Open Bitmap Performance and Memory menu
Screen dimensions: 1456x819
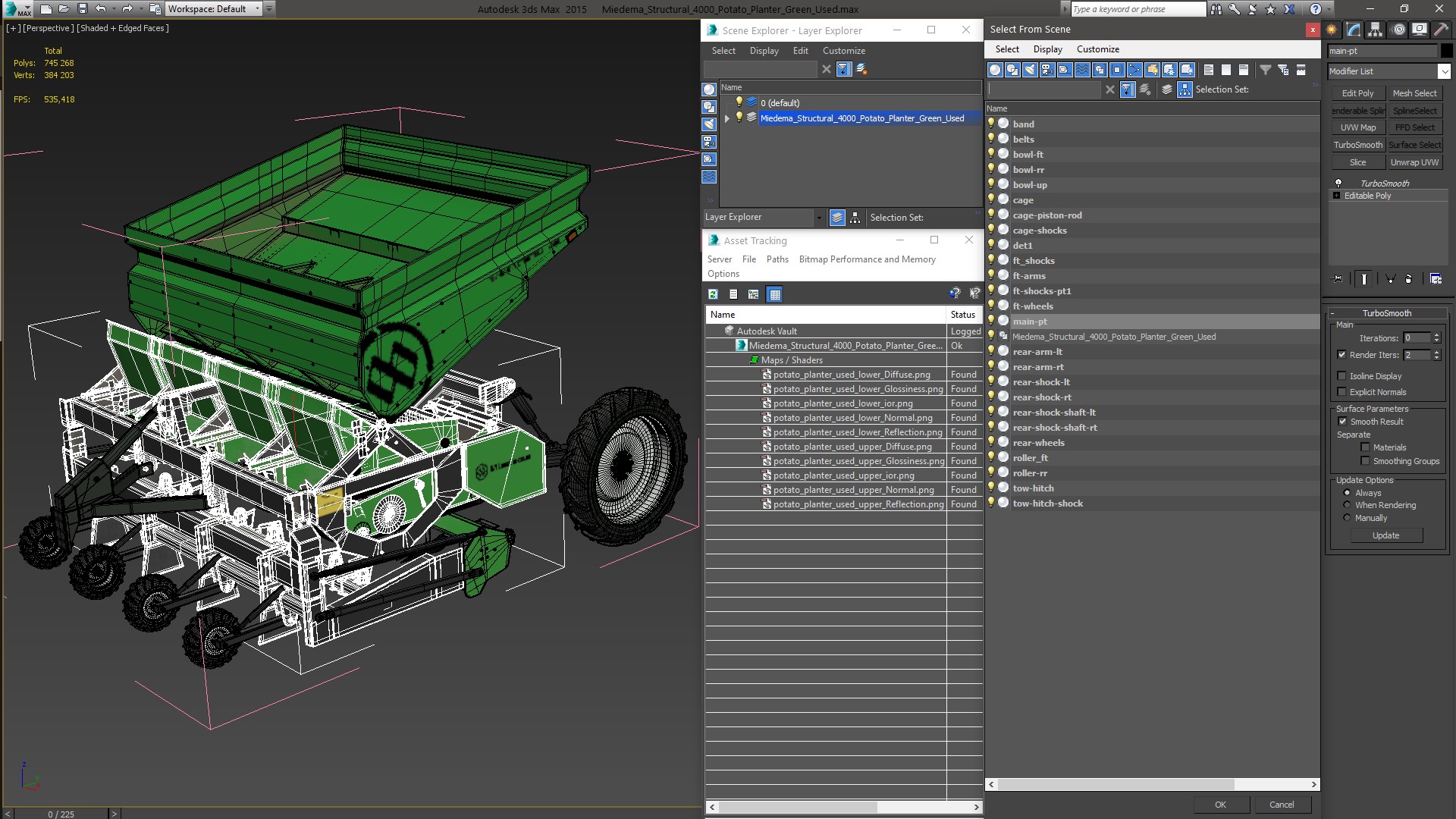click(867, 259)
